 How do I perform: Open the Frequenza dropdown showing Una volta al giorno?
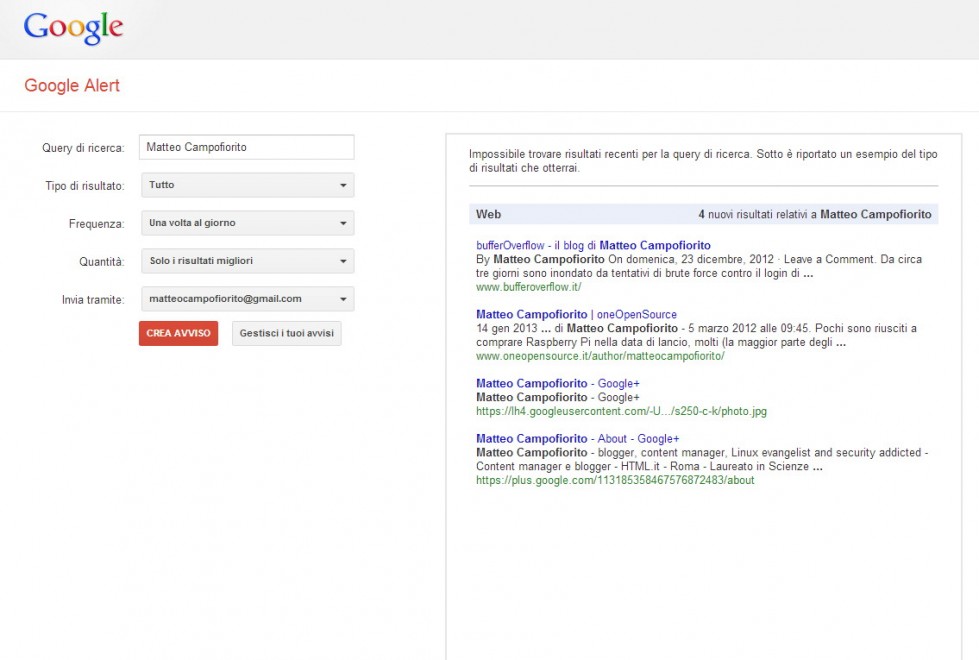point(248,223)
